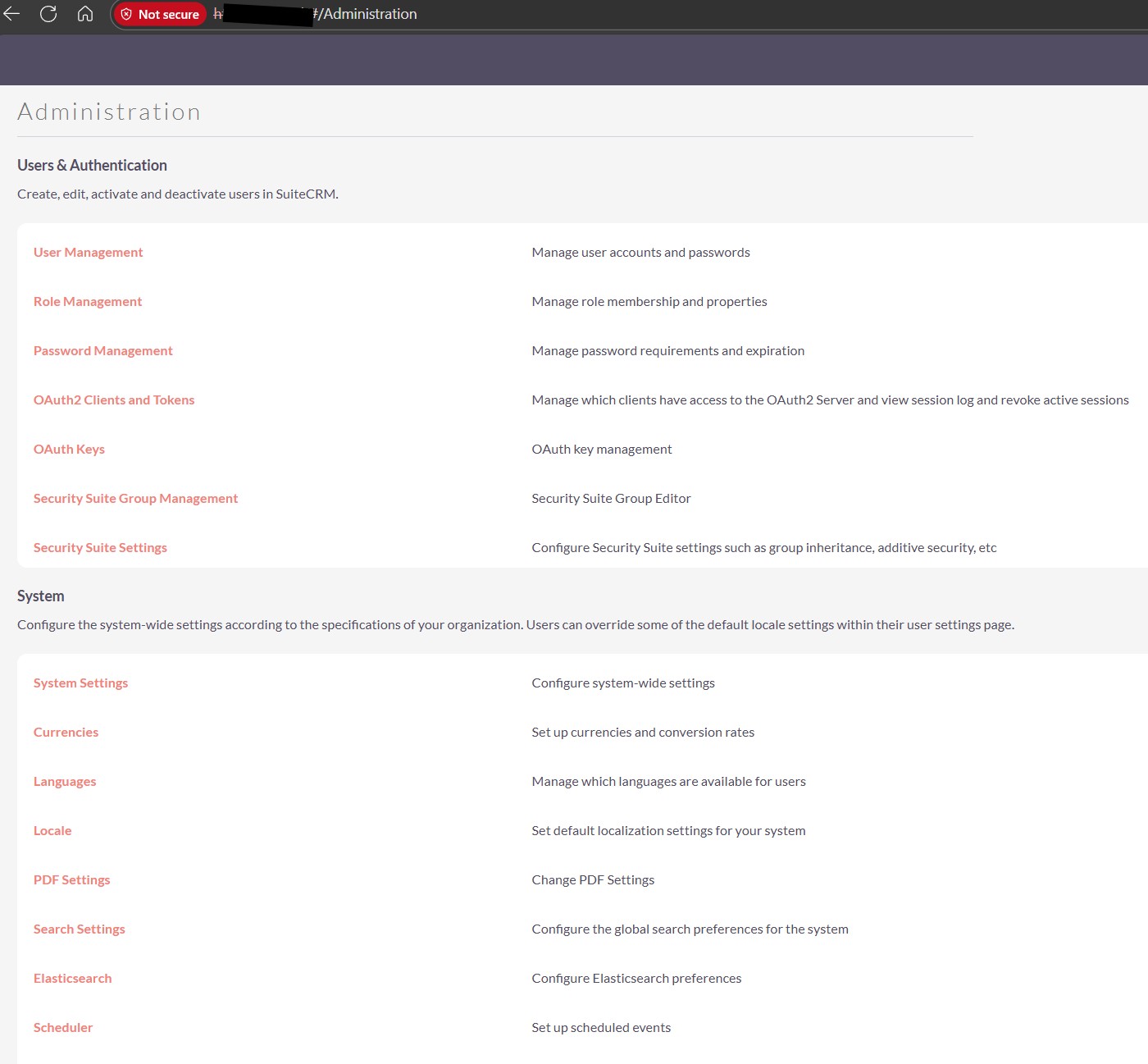Open Security Suite Group Management
Viewport: 1148px width, 1064px height.
tap(135, 499)
